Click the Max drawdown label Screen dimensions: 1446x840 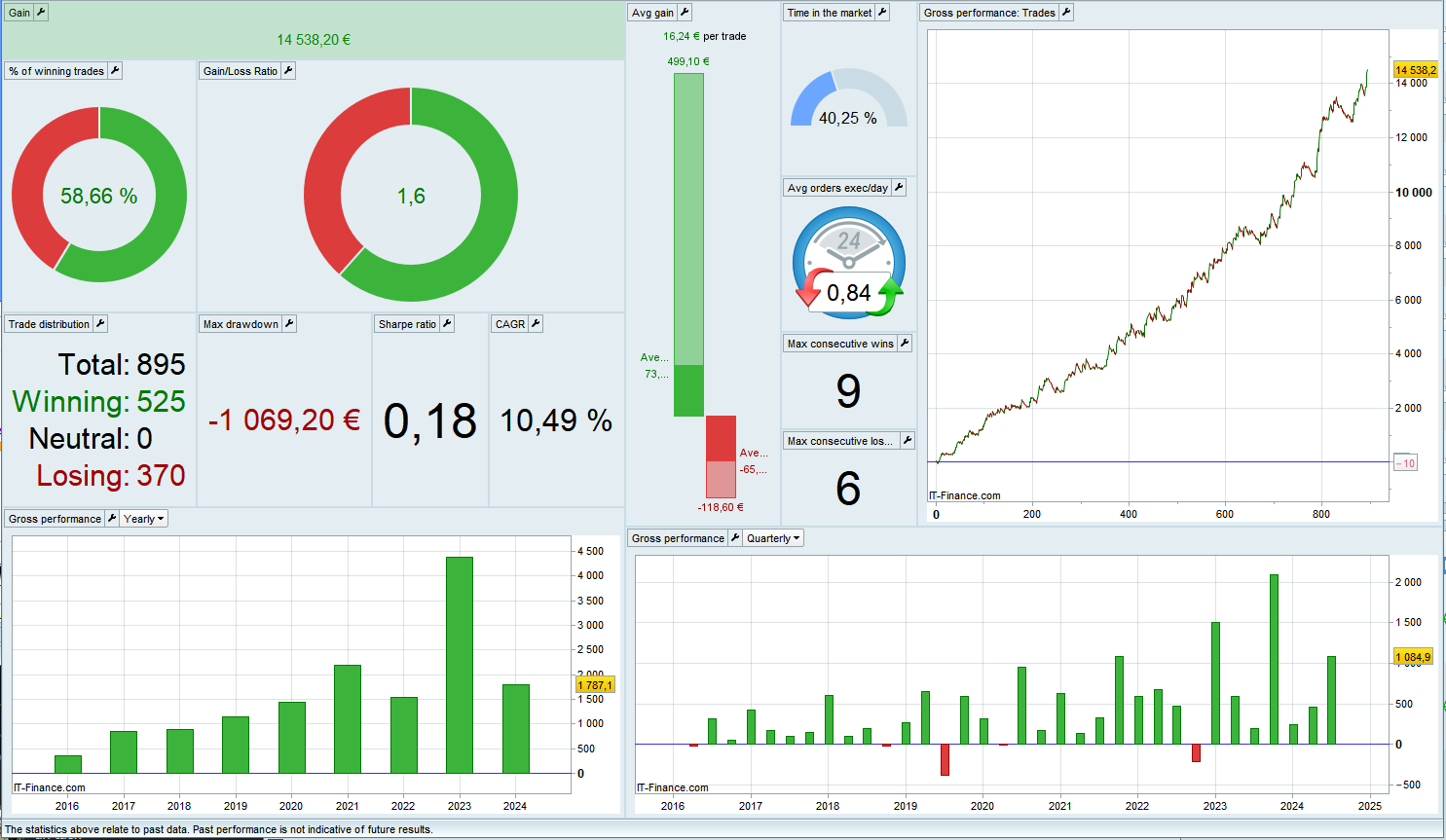coord(241,324)
